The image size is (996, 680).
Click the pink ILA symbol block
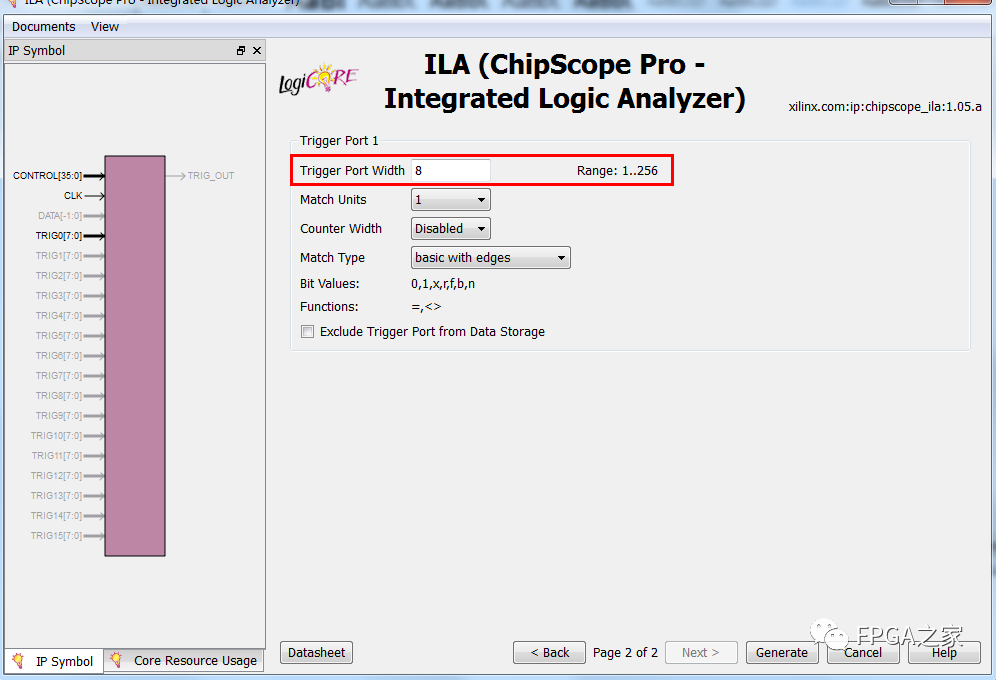point(135,356)
